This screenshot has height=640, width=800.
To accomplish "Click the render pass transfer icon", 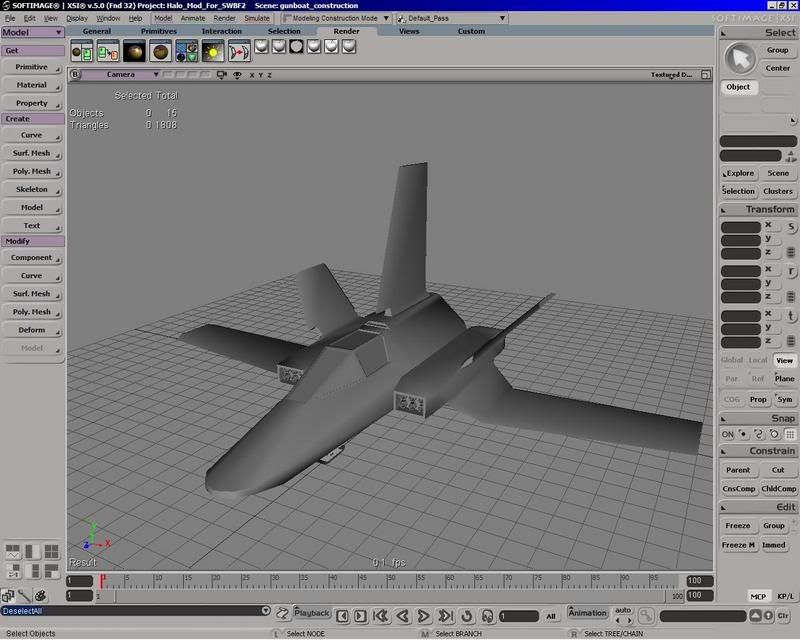I will point(108,52).
